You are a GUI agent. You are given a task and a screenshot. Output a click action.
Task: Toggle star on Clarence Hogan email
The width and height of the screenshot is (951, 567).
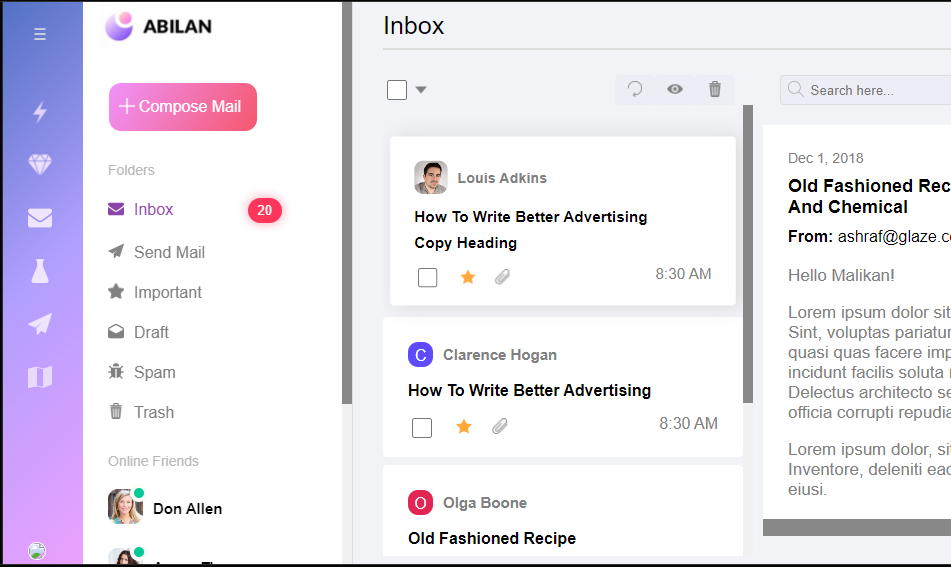pyautogui.click(x=464, y=426)
